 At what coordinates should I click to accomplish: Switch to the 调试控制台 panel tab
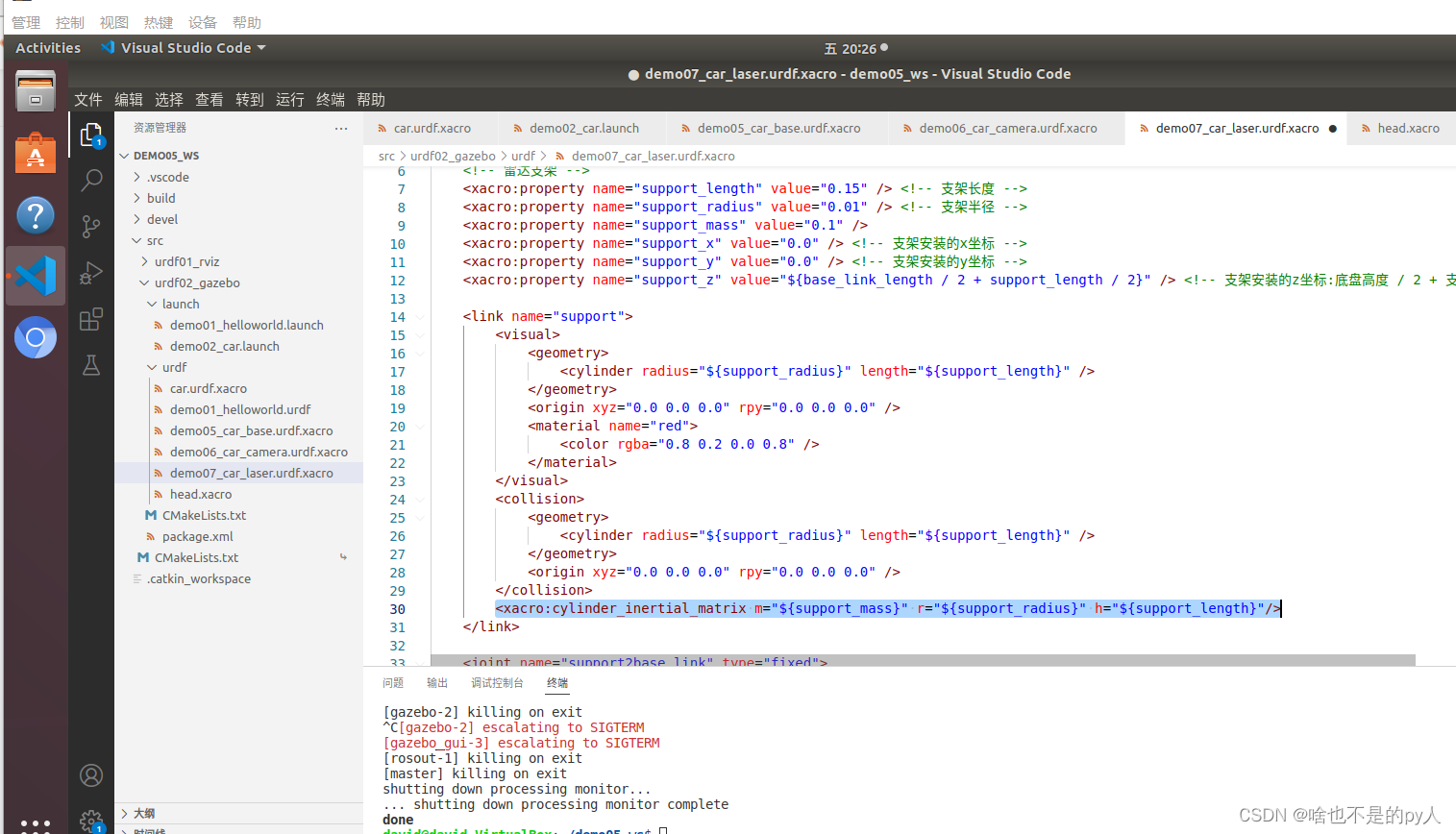click(x=497, y=683)
